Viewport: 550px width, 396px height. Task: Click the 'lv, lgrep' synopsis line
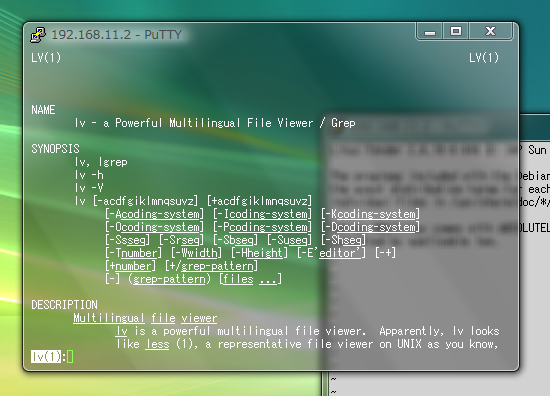pos(101,162)
